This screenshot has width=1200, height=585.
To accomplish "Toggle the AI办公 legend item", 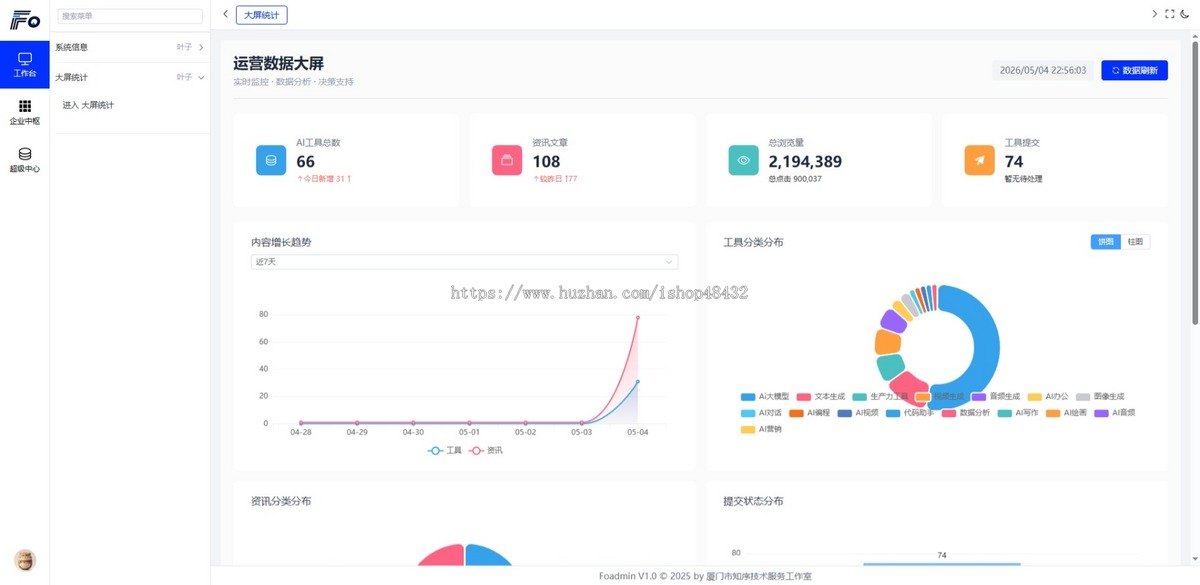I will [x=1048, y=397].
